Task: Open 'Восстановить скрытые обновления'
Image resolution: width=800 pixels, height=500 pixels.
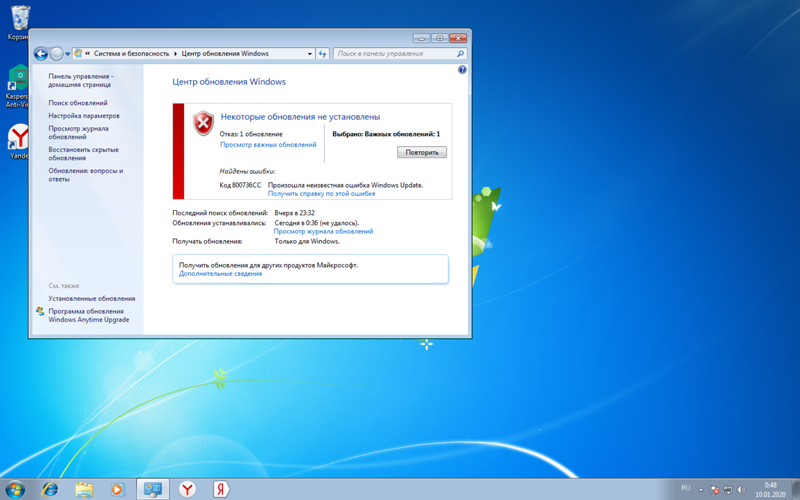Action: [84, 154]
